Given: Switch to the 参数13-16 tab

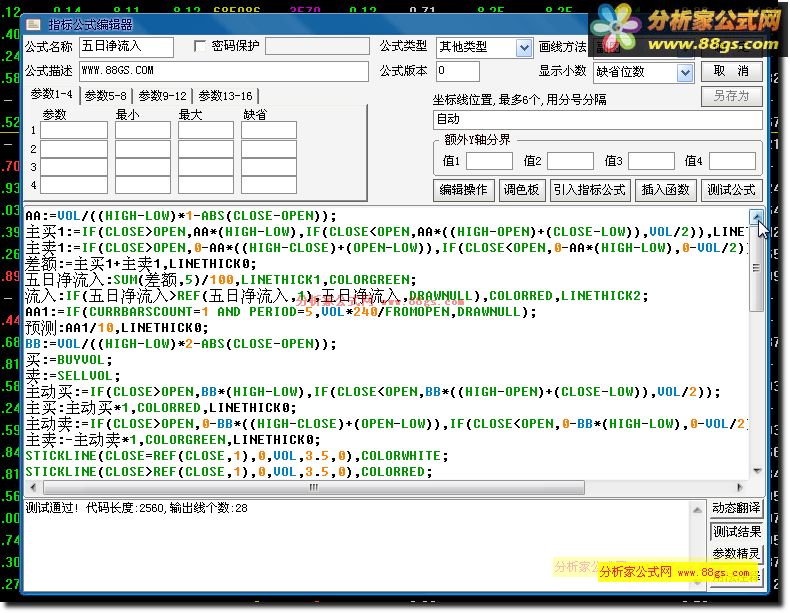Looking at the screenshot, I should (225, 96).
